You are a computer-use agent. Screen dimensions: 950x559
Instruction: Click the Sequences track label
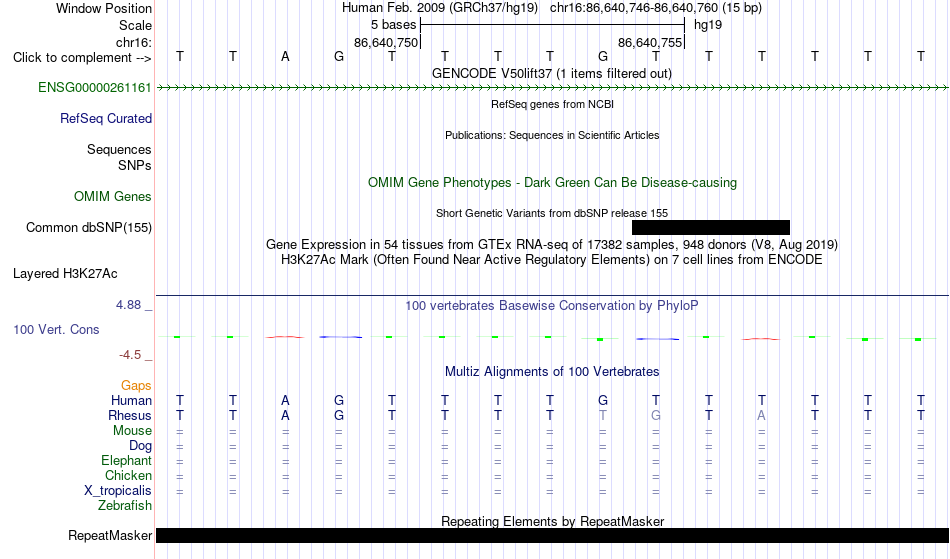[x=119, y=150]
